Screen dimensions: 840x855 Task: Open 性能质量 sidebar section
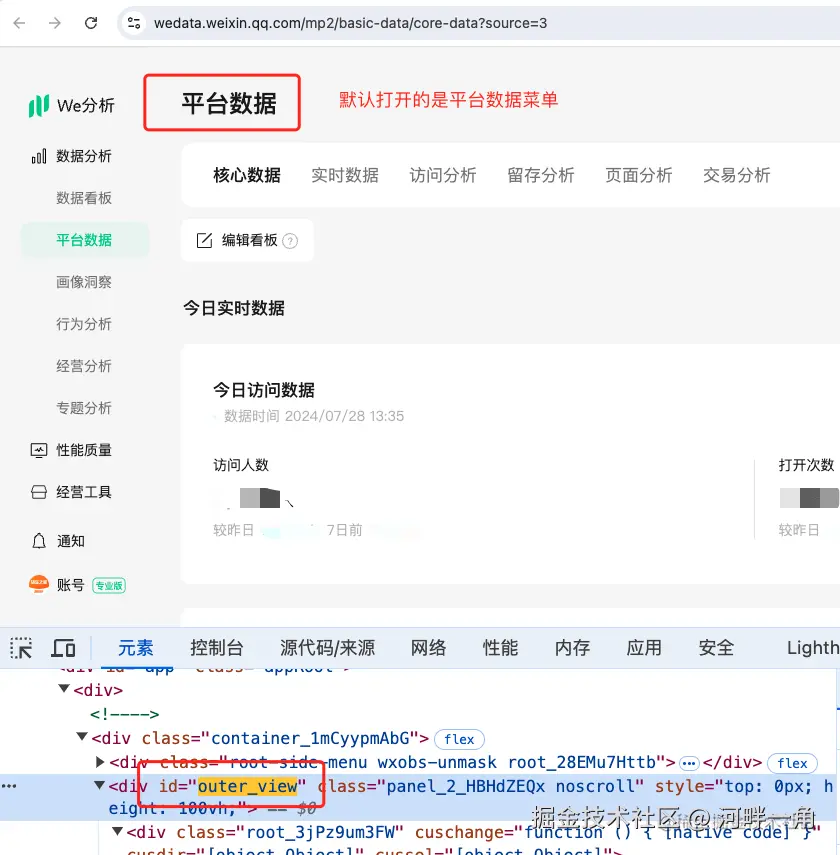(x=83, y=450)
